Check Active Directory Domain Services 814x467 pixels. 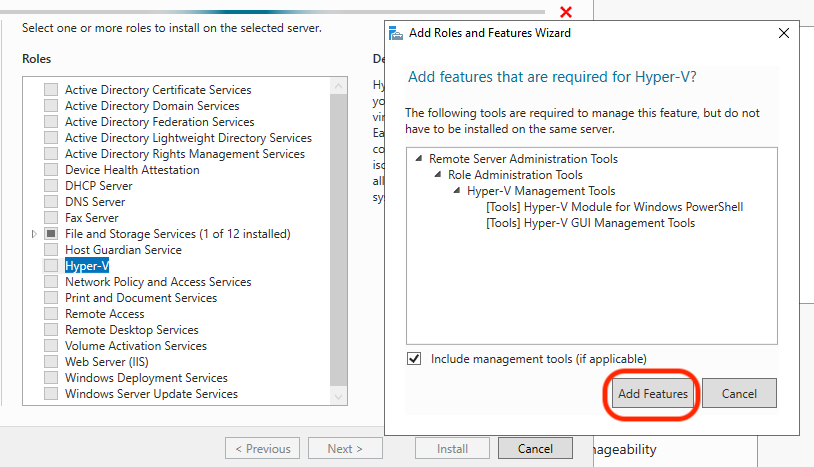coord(51,105)
